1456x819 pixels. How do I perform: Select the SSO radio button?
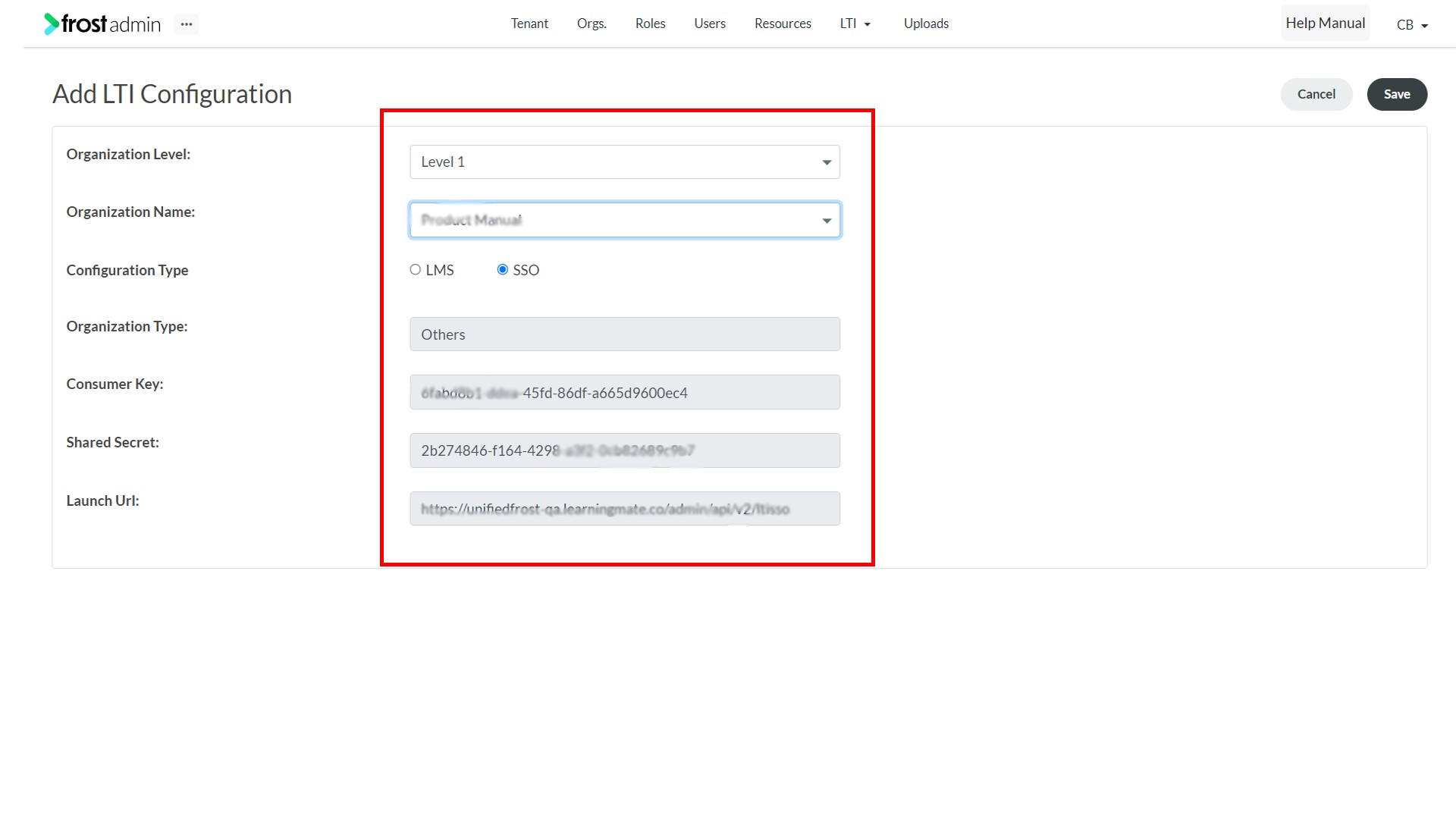(502, 270)
